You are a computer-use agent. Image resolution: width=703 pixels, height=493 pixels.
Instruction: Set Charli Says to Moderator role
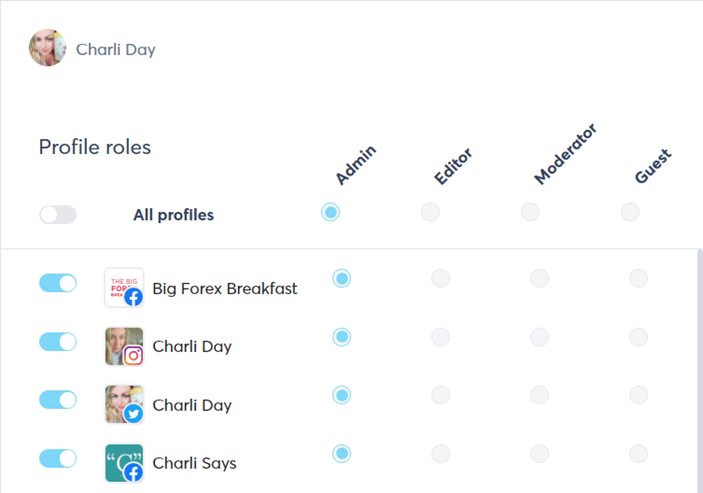click(539, 454)
